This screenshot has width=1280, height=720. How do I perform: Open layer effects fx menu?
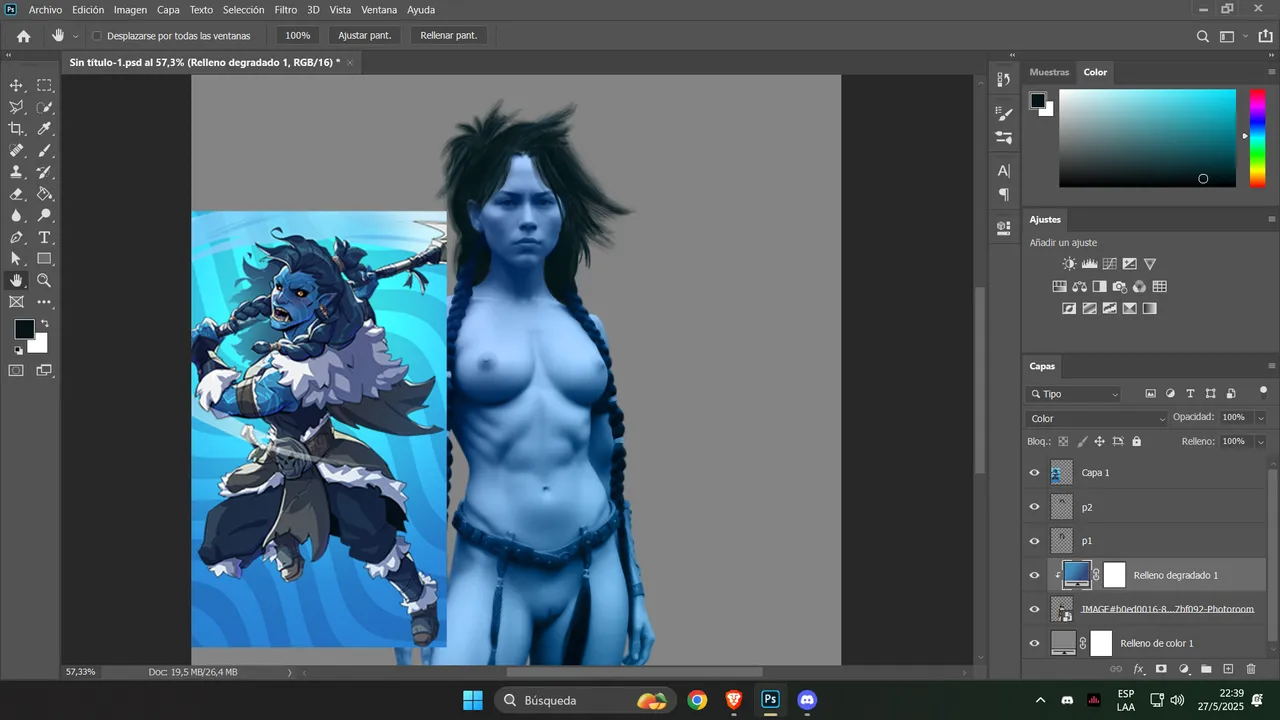1139,669
